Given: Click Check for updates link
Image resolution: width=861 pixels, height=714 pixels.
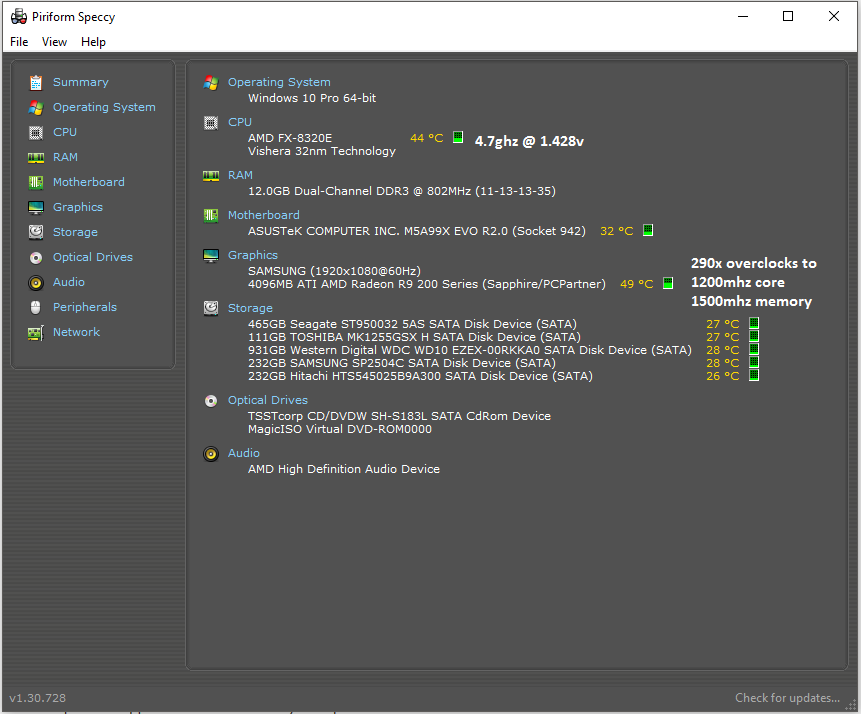Looking at the screenshot, I should coord(787,698).
